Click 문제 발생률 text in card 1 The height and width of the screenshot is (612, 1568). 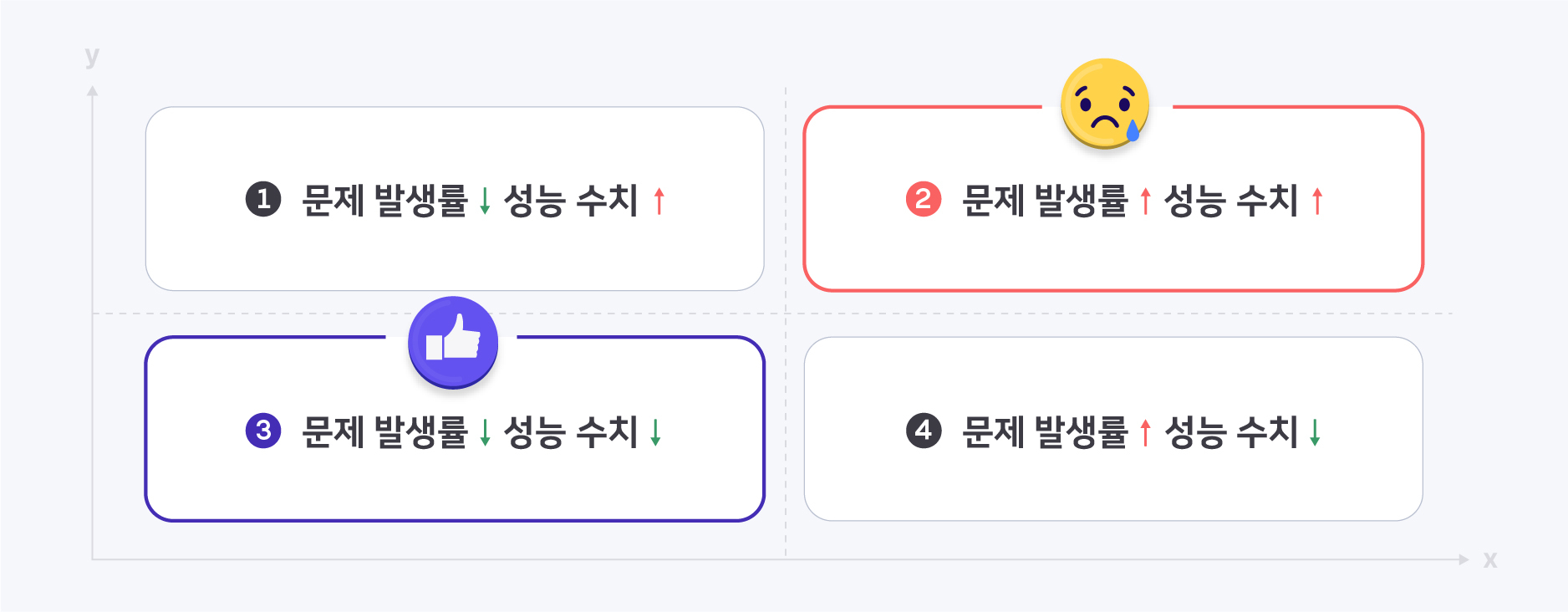pyautogui.click(x=384, y=201)
